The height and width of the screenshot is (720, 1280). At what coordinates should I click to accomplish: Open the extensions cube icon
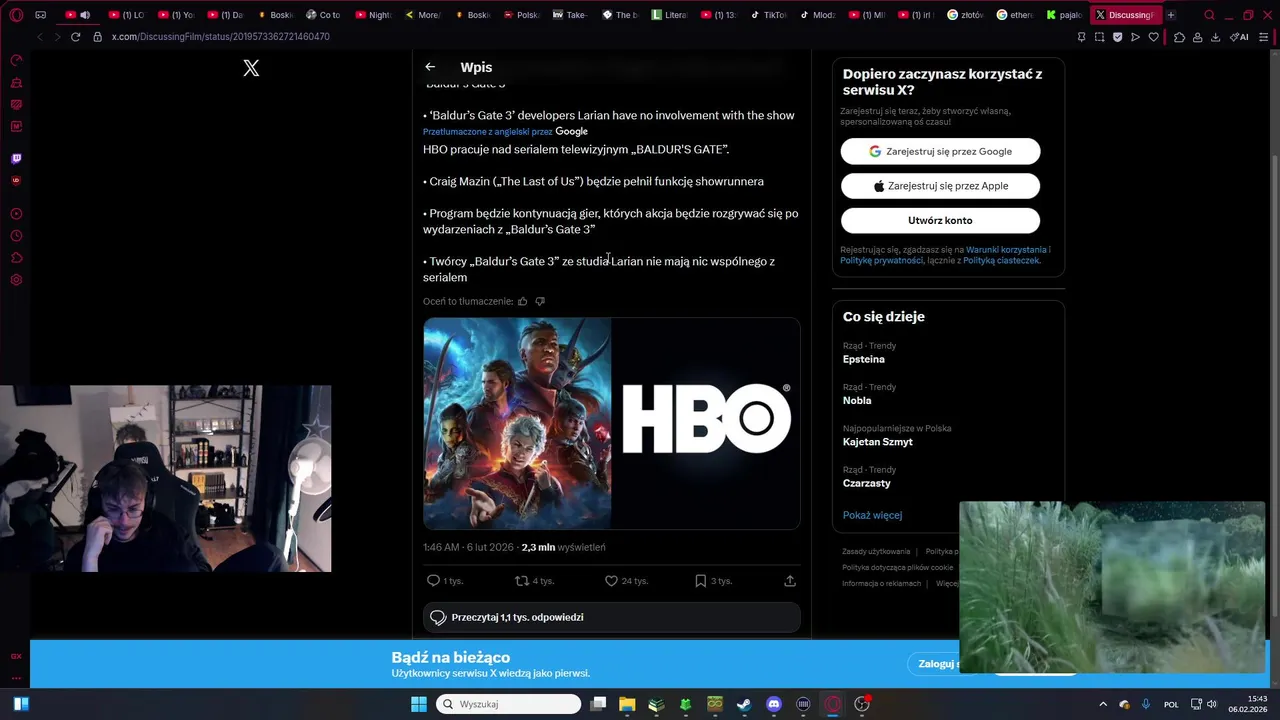1179,37
